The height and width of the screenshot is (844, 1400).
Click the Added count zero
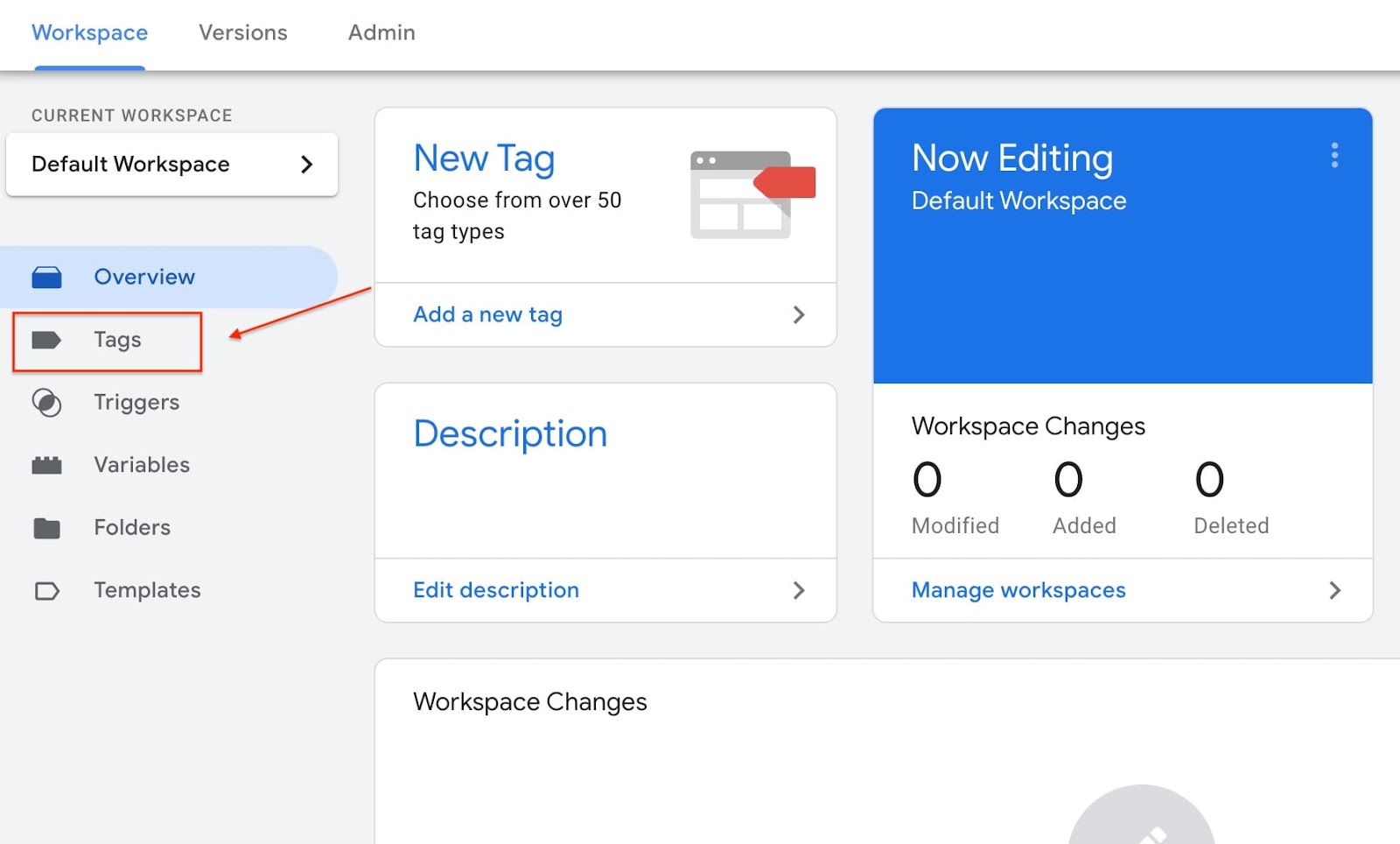click(x=1068, y=480)
